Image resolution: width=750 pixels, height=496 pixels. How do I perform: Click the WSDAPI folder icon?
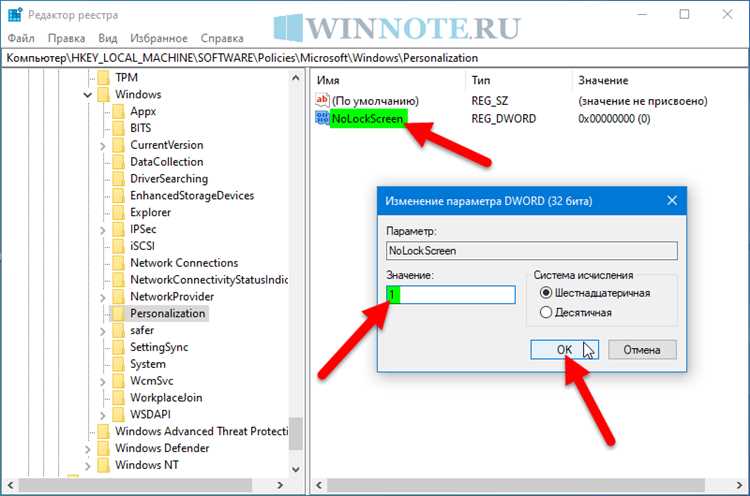[118, 414]
